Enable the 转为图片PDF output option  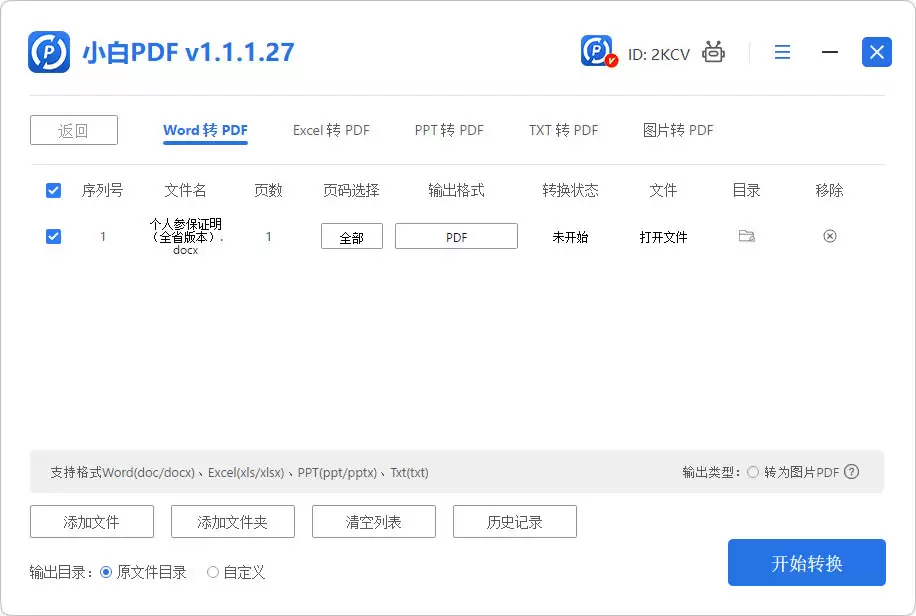(755, 472)
